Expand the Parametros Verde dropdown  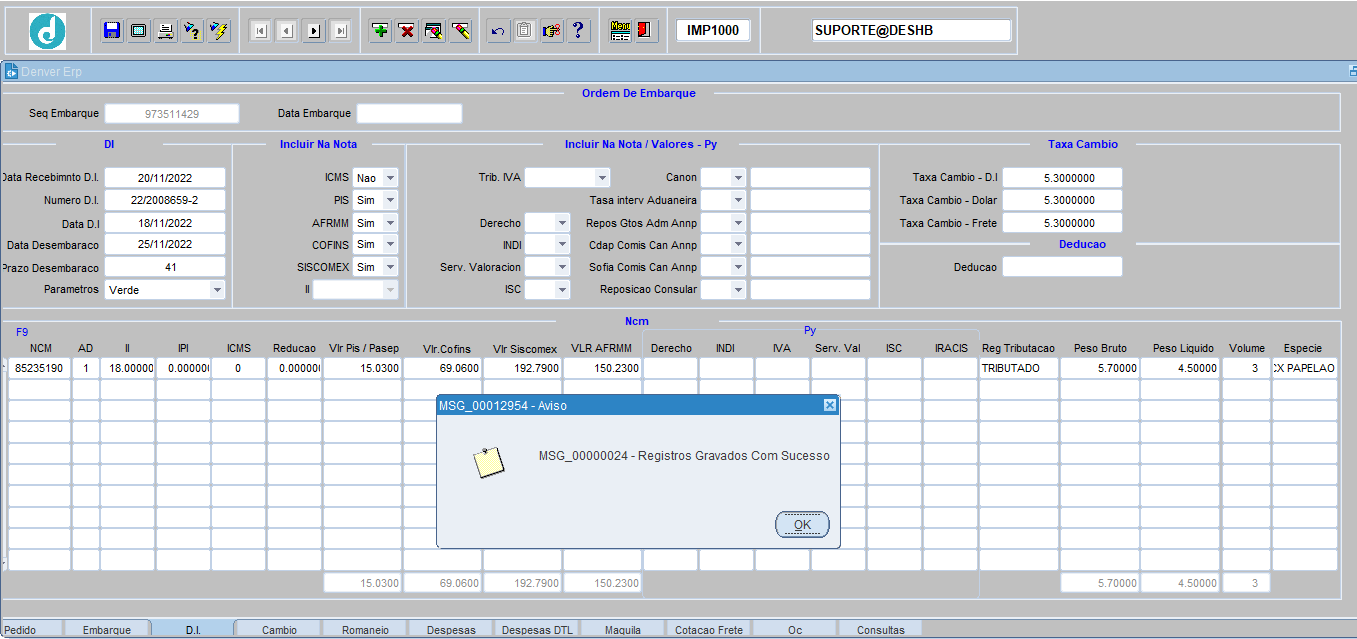pyautogui.click(x=217, y=290)
